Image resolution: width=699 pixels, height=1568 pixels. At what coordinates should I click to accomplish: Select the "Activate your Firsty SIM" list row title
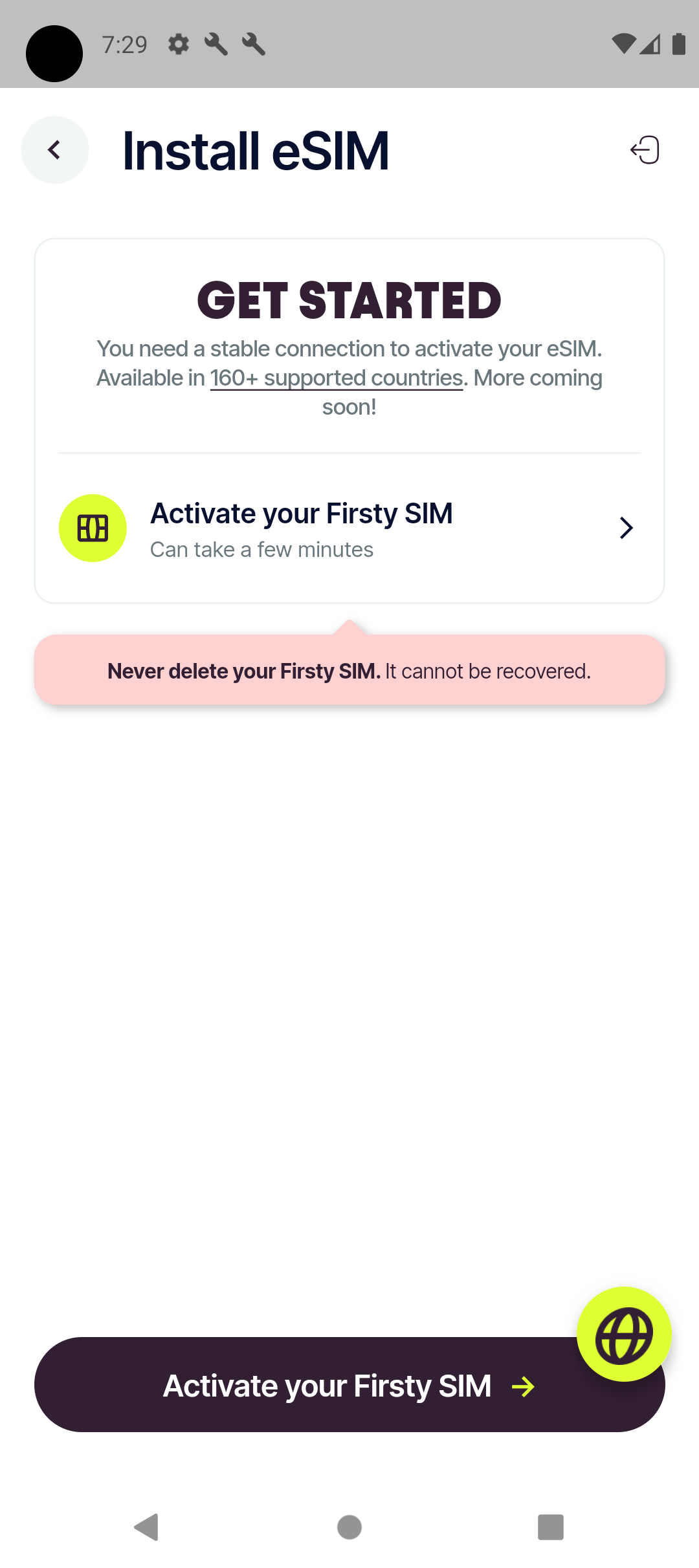[x=302, y=514]
